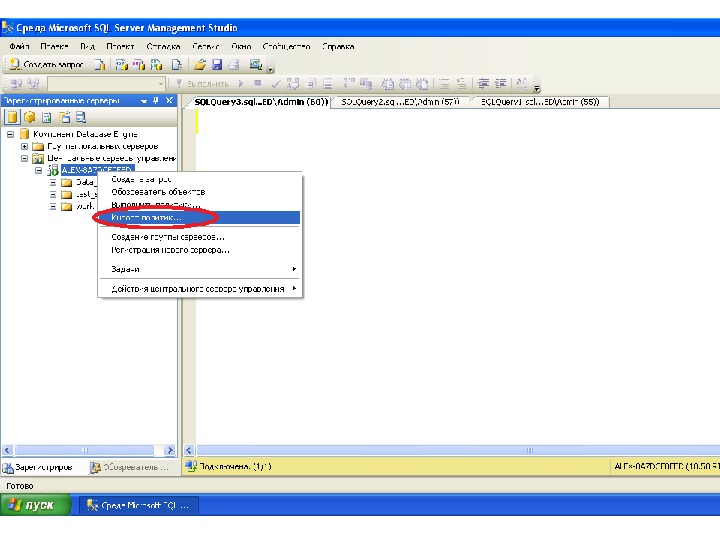
Task: Click the Change Connection icon
Action: [34, 84]
